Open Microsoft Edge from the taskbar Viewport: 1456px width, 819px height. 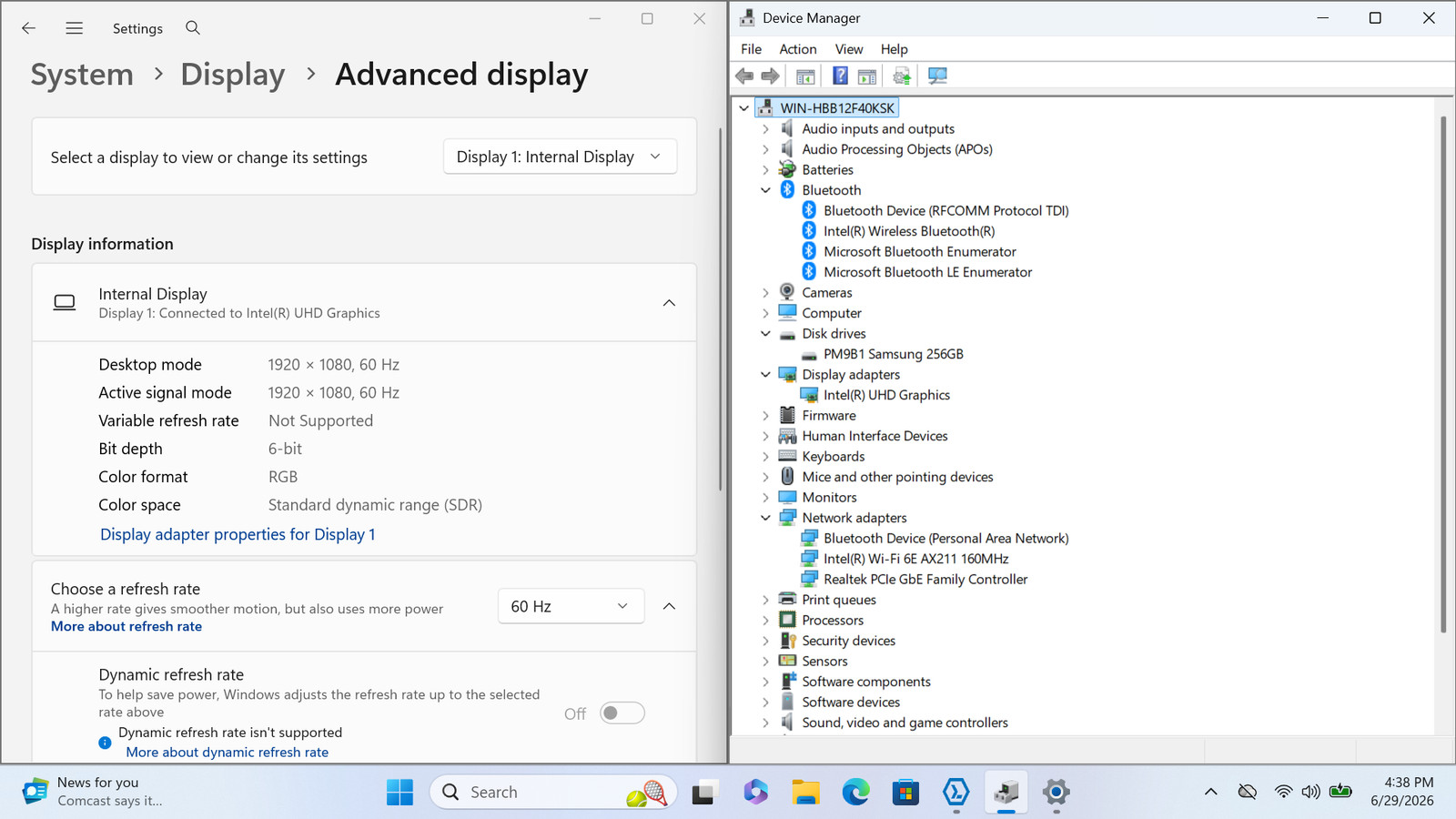(x=855, y=793)
